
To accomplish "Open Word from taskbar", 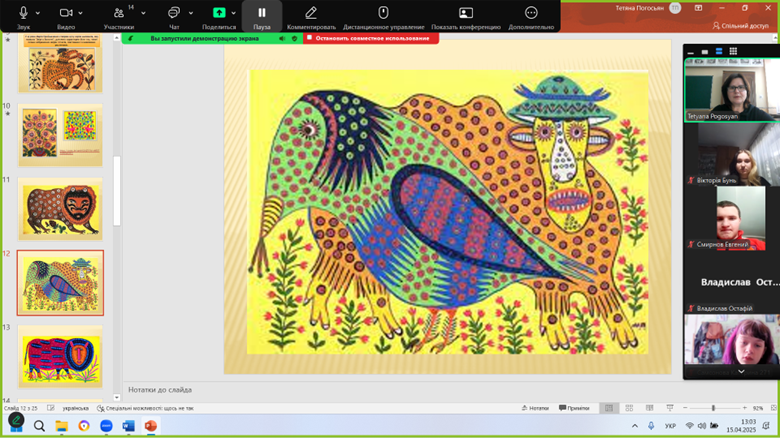I will point(128,426).
